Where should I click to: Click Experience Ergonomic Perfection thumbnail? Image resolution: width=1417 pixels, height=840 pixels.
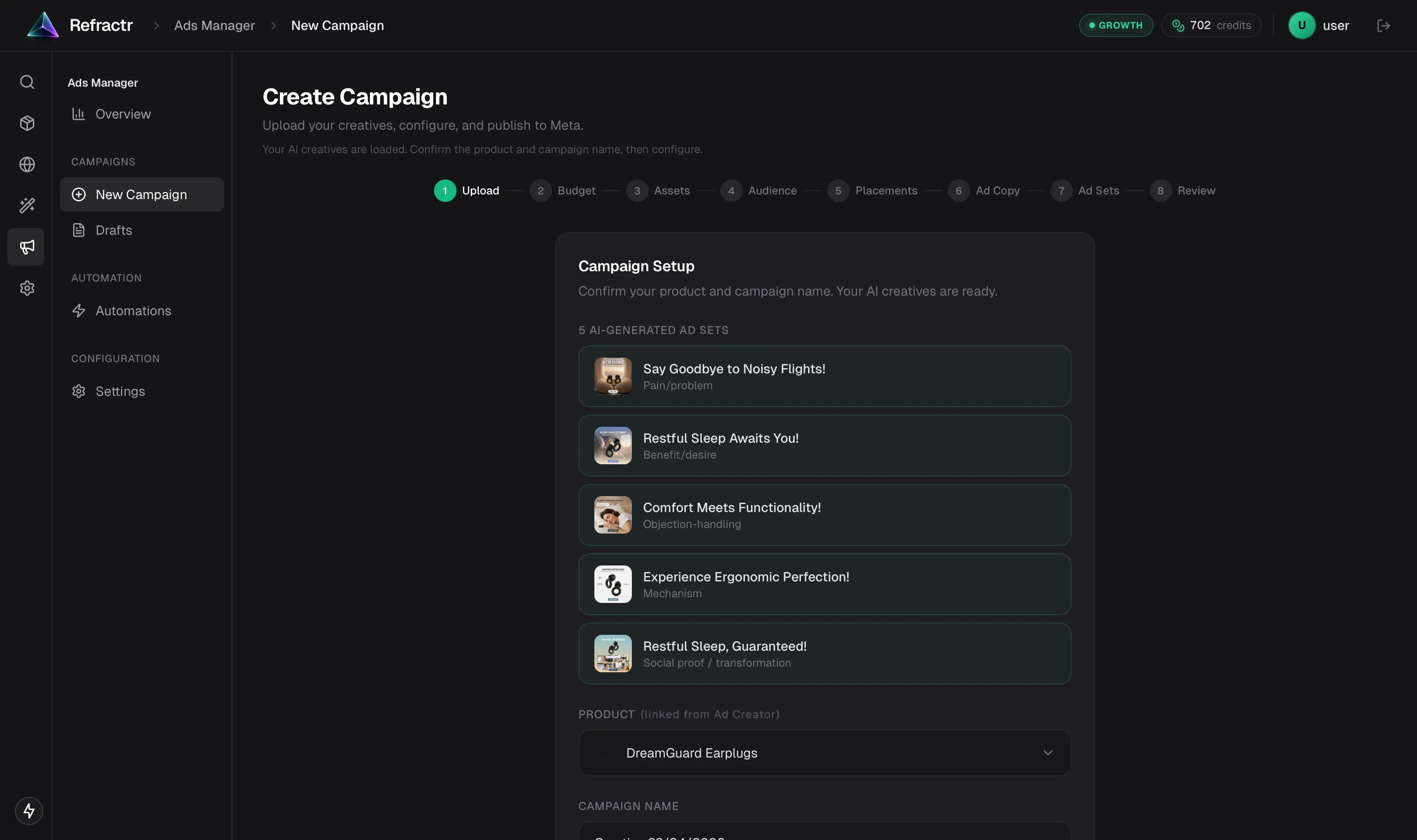click(613, 584)
